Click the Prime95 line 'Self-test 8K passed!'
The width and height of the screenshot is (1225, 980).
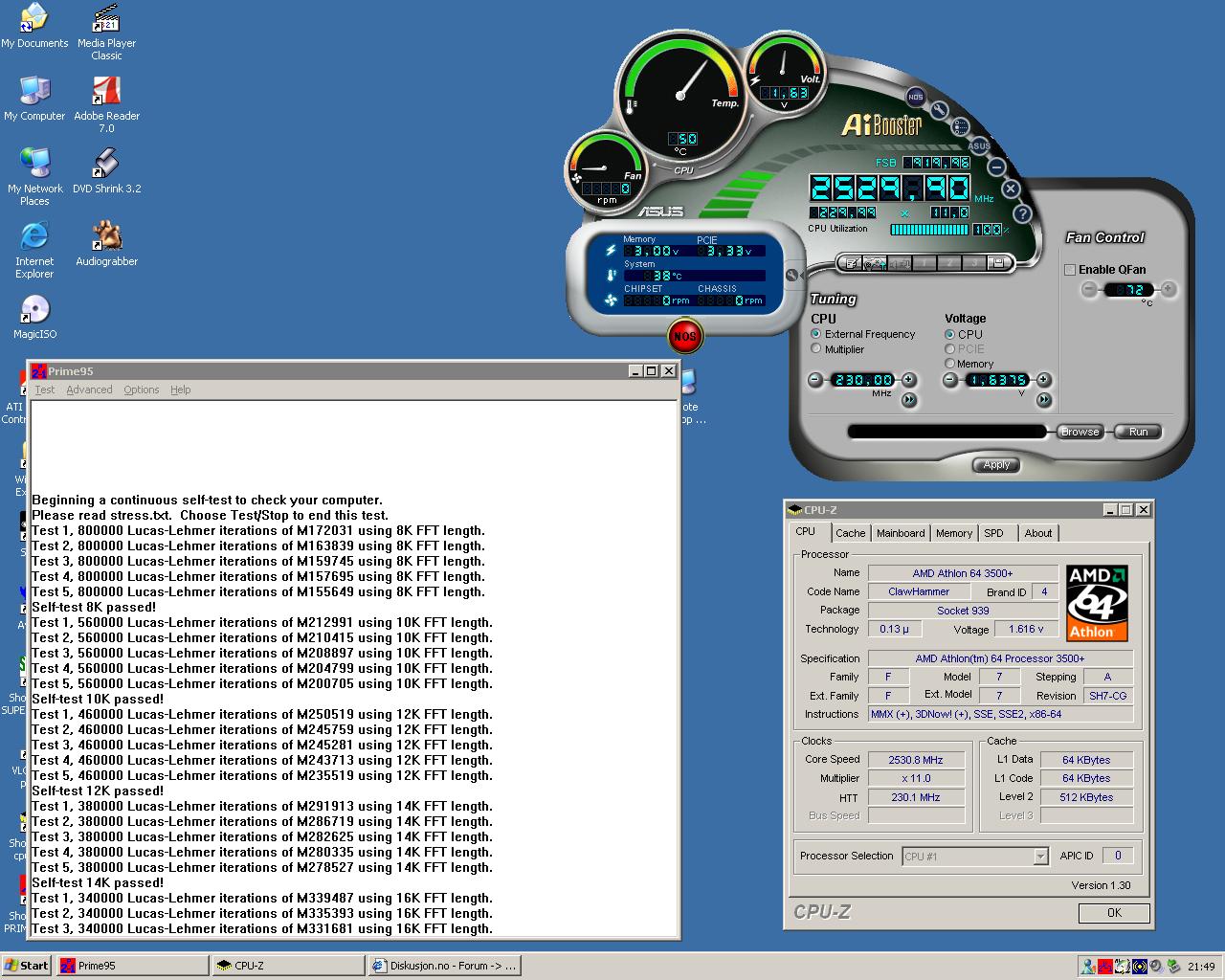[x=94, y=607]
